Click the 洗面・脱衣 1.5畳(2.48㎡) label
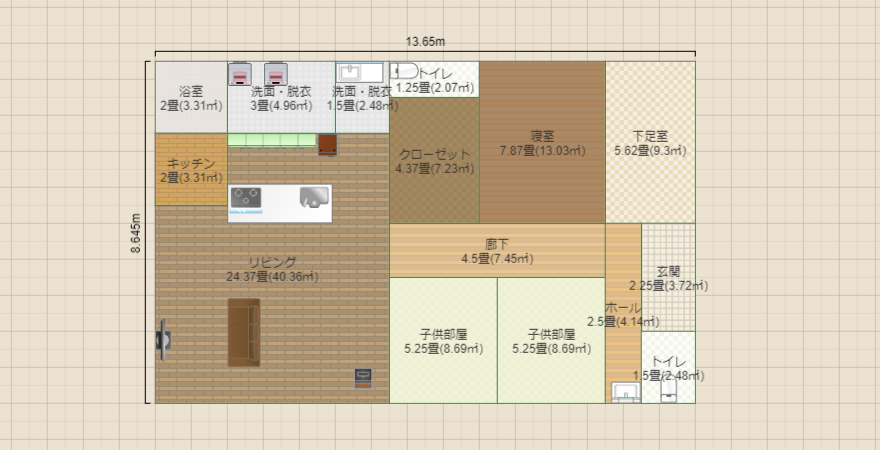Viewport: 880px width, 450px height. click(361, 98)
